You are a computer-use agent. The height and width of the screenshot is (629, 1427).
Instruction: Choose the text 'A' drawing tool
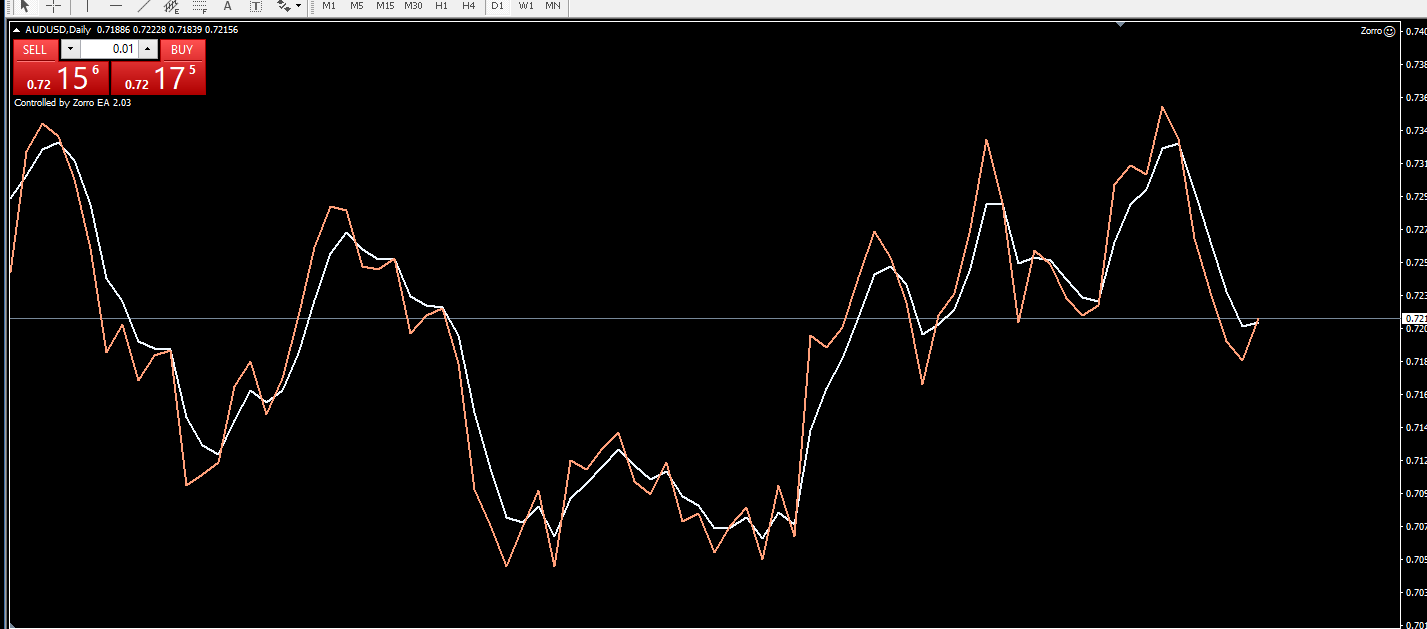tap(227, 6)
